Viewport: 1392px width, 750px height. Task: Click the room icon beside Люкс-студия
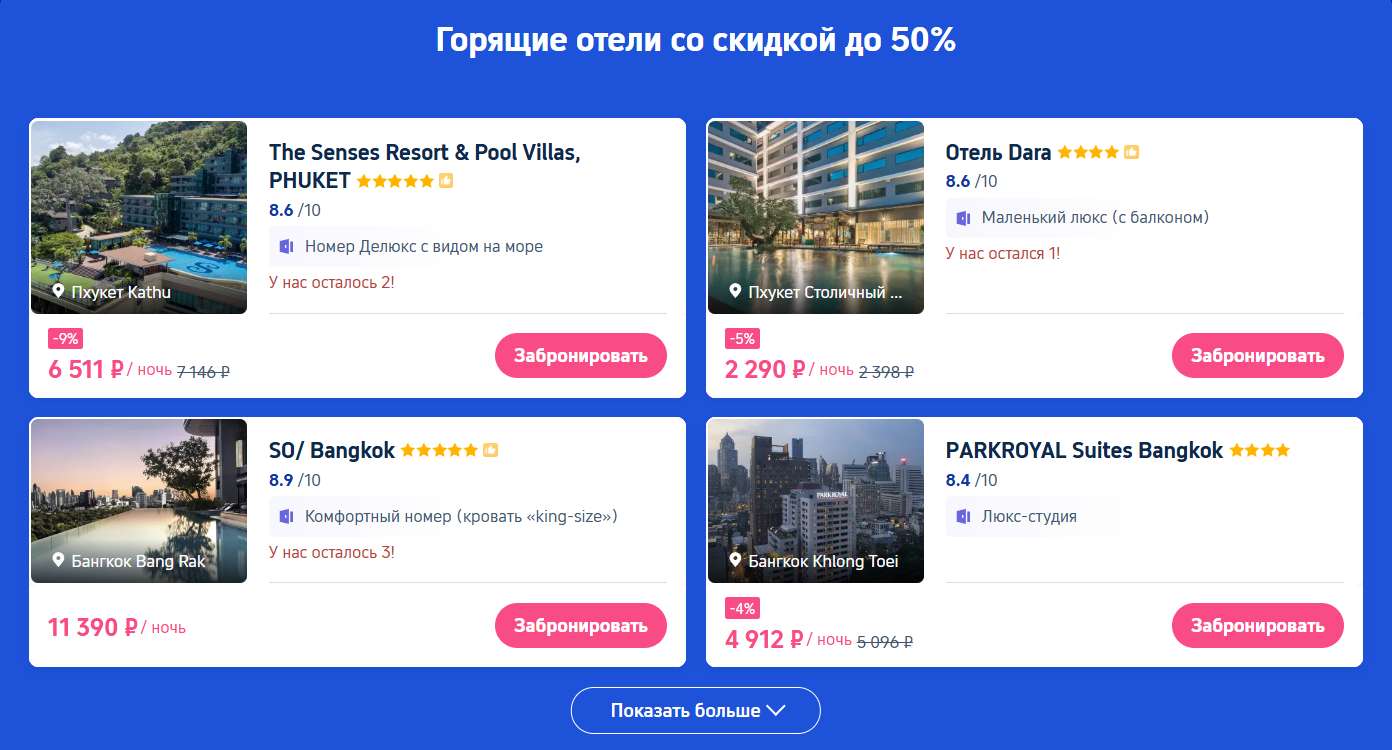(963, 517)
